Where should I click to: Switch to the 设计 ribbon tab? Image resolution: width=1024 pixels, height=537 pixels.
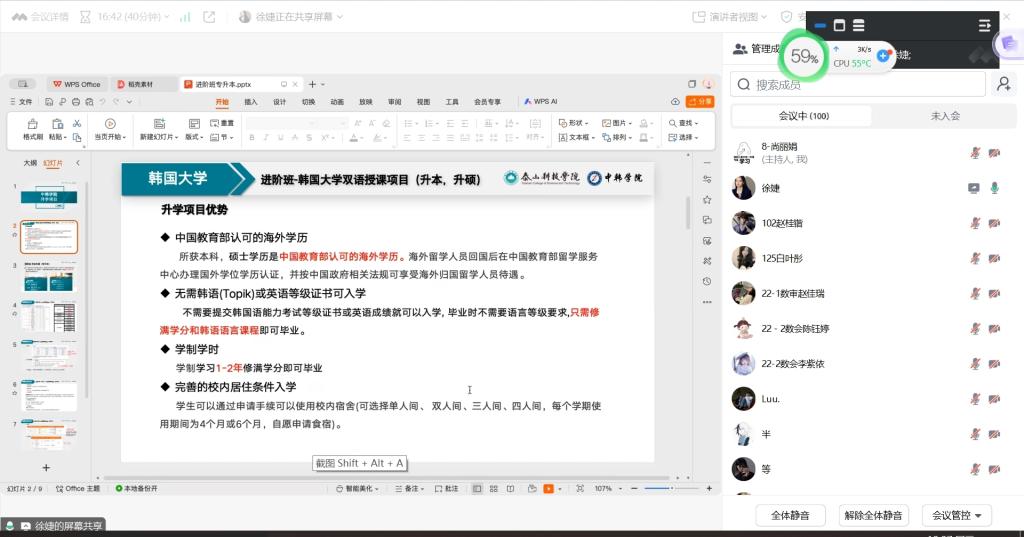(280, 102)
